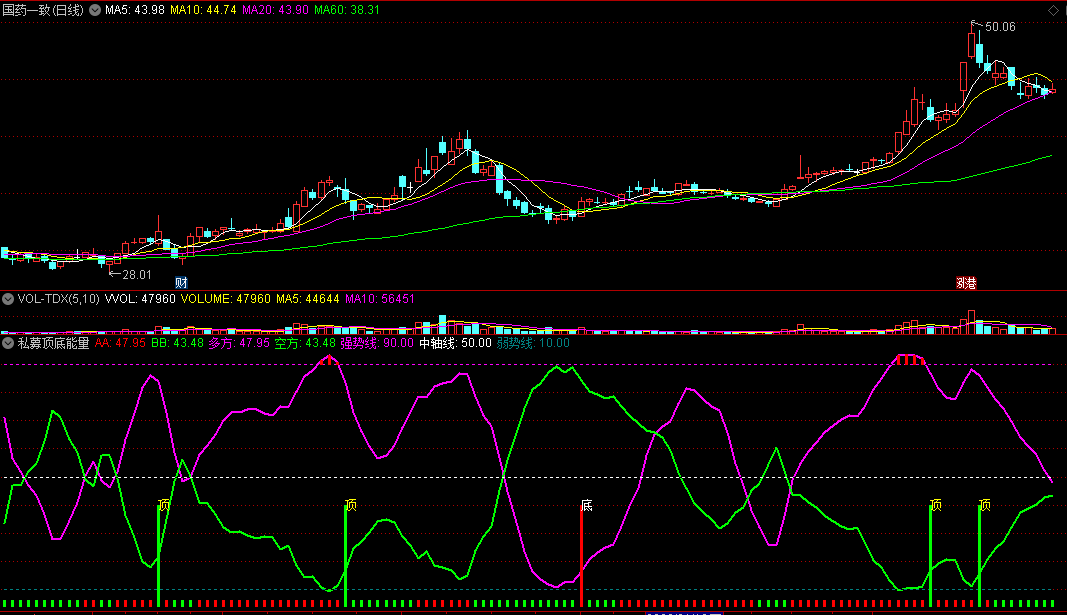
Task: Select the VOLUME: 47960 value
Action: point(225,299)
